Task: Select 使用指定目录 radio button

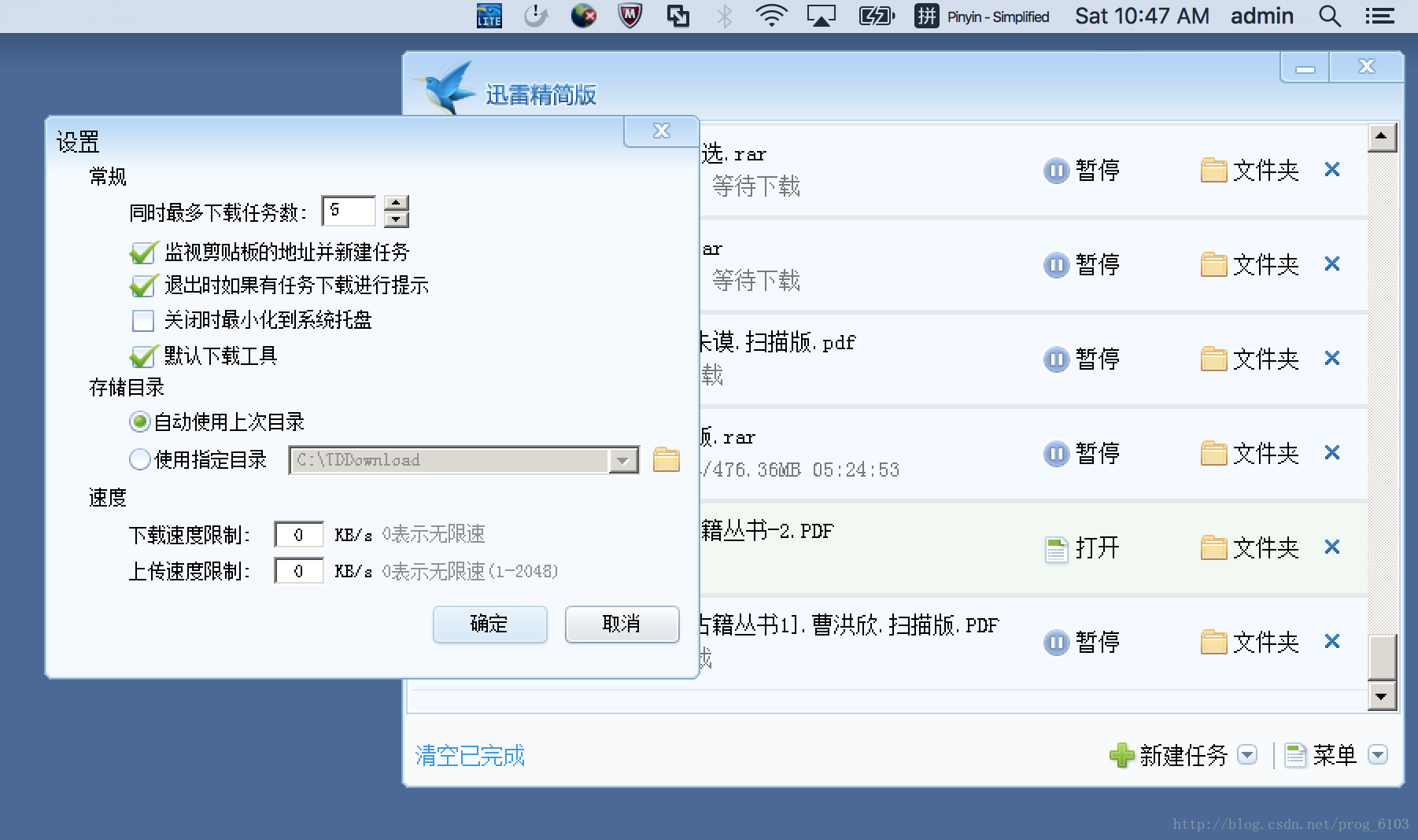Action: coord(139,459)
